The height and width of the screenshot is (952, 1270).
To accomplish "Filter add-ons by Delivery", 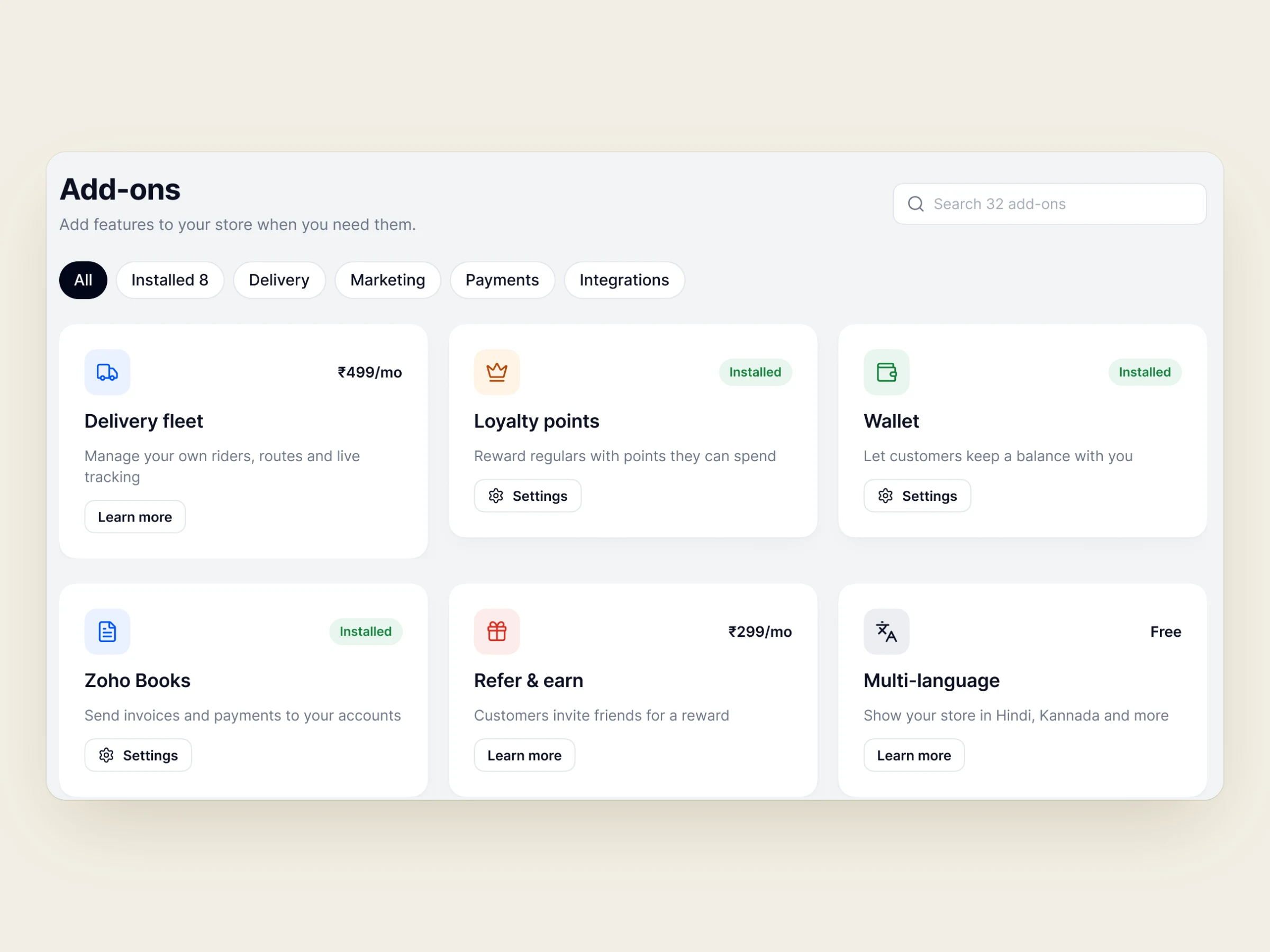I will [279, 280].
